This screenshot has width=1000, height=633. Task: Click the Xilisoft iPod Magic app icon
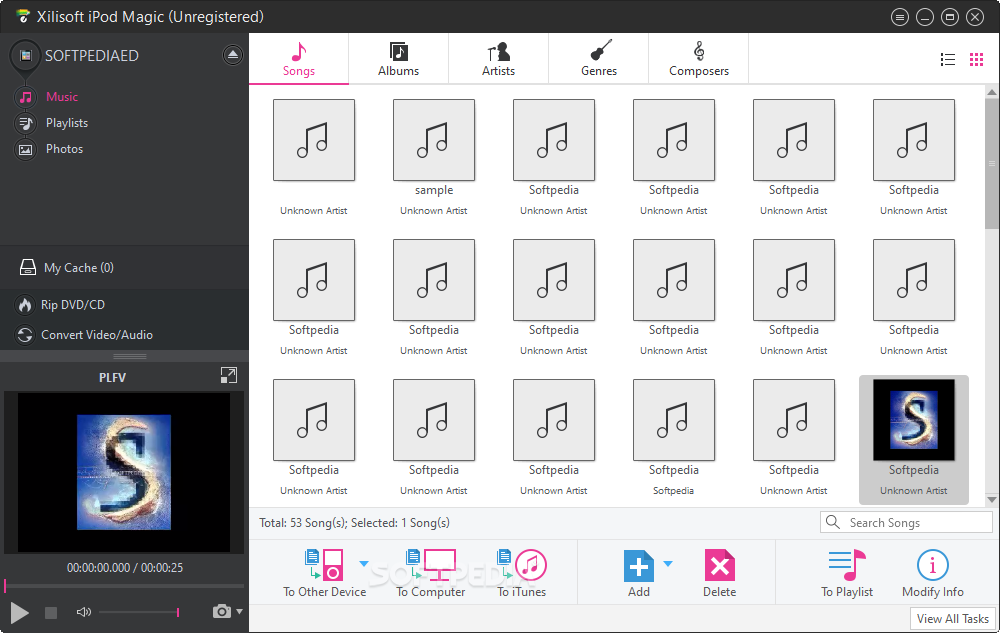click(23, 16)
